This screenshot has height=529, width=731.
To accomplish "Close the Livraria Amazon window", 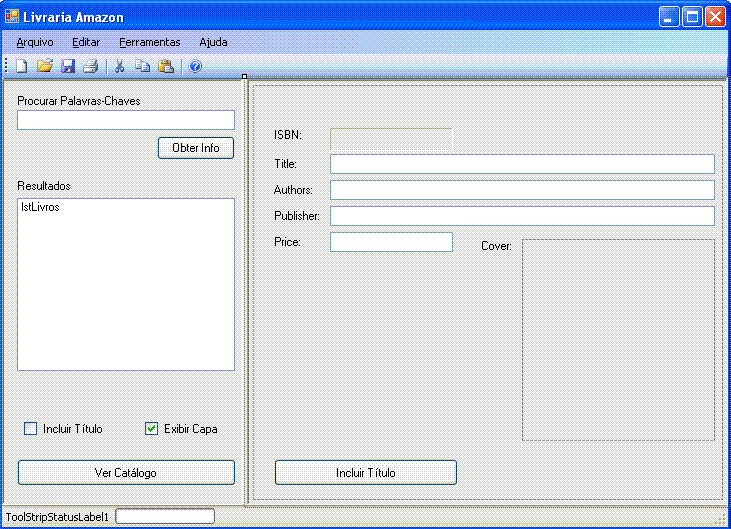I will point(715,17).
